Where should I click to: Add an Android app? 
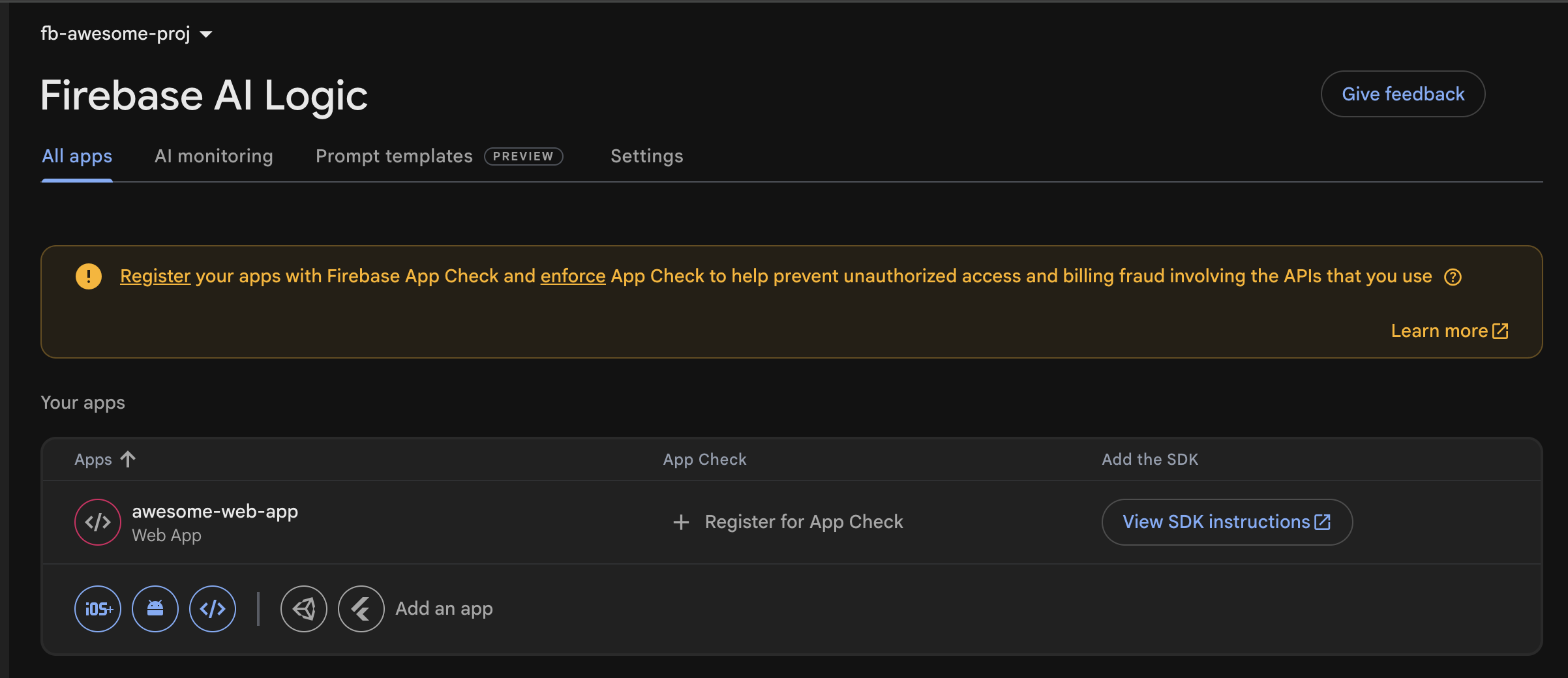point(155,609)
